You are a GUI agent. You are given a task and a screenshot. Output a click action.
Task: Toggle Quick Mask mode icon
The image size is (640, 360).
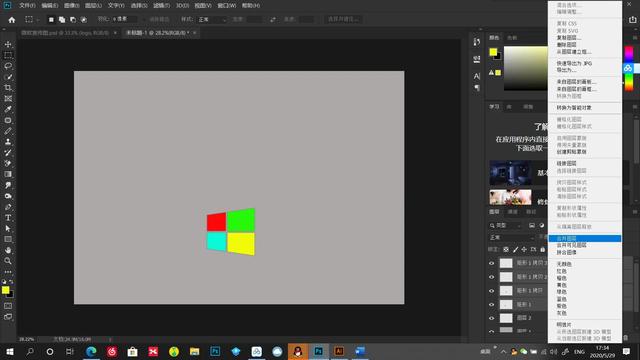[x=8, y=306]
